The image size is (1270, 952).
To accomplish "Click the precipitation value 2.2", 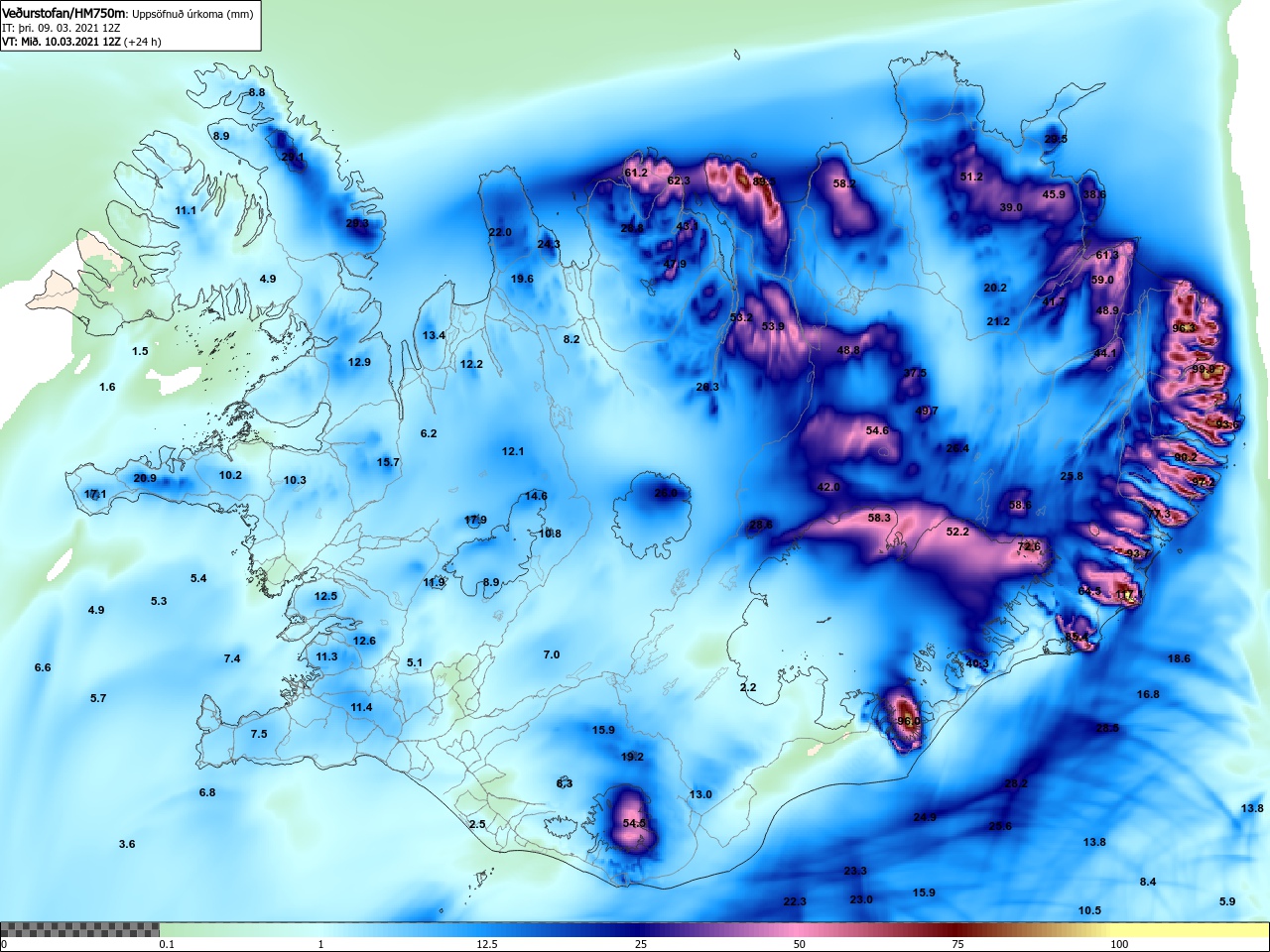I will tap(748, 687).
